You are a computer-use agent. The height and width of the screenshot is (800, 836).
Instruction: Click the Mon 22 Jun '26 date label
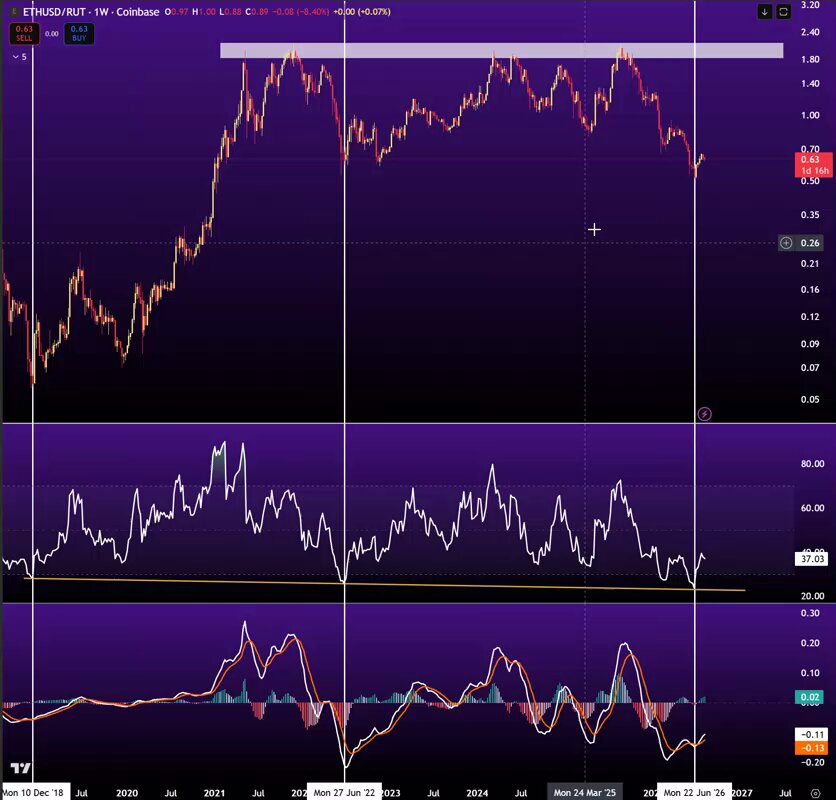pos(694,793)
